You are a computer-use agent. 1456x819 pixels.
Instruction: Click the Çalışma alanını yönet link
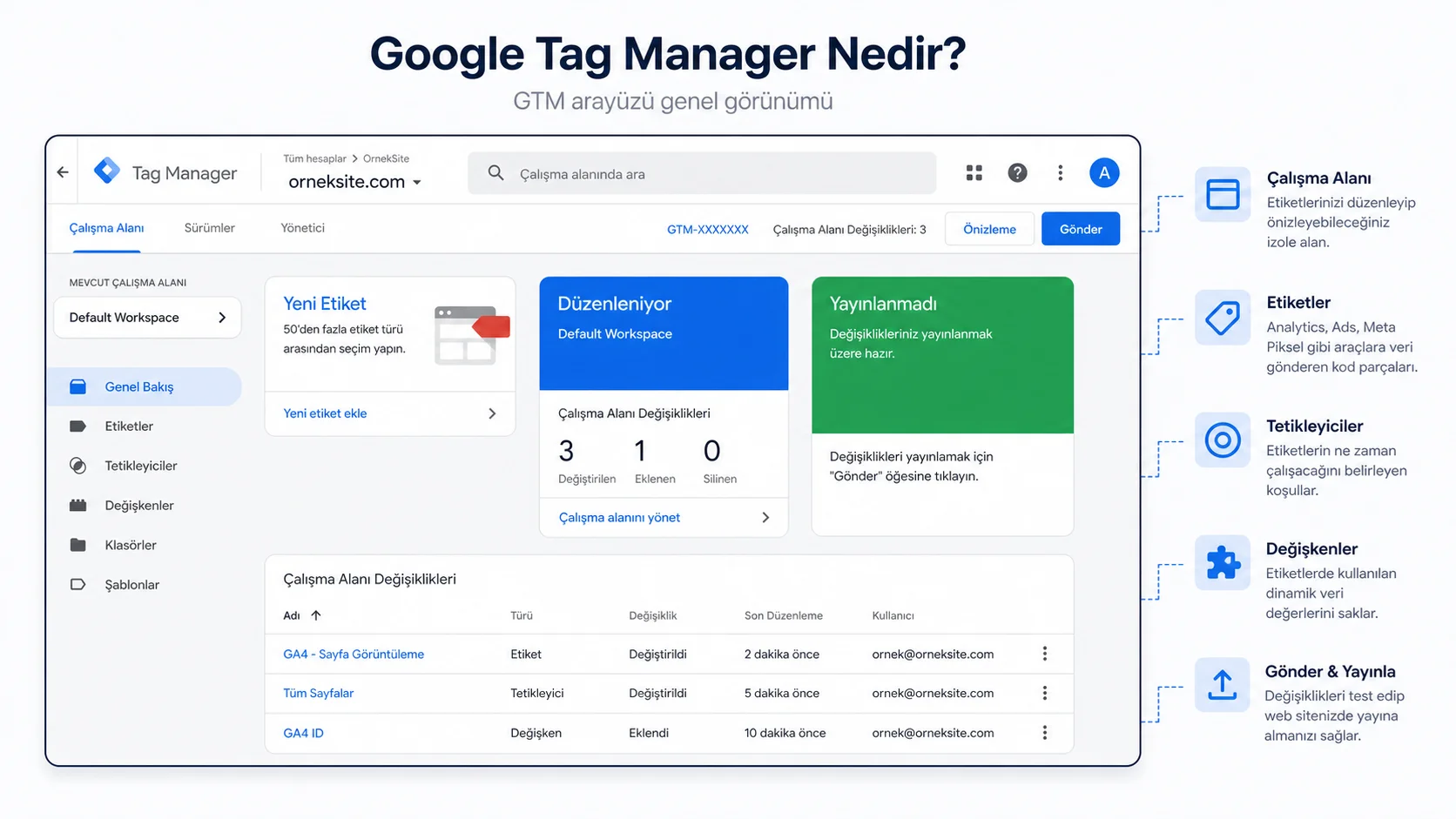pyautogui.click(x=619, y=517)
